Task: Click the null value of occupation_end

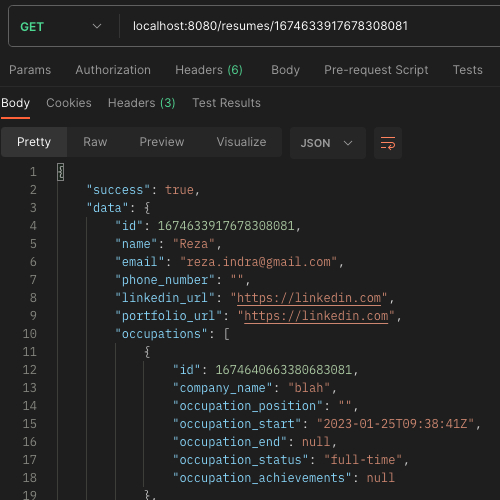Action: pos(316,442)
